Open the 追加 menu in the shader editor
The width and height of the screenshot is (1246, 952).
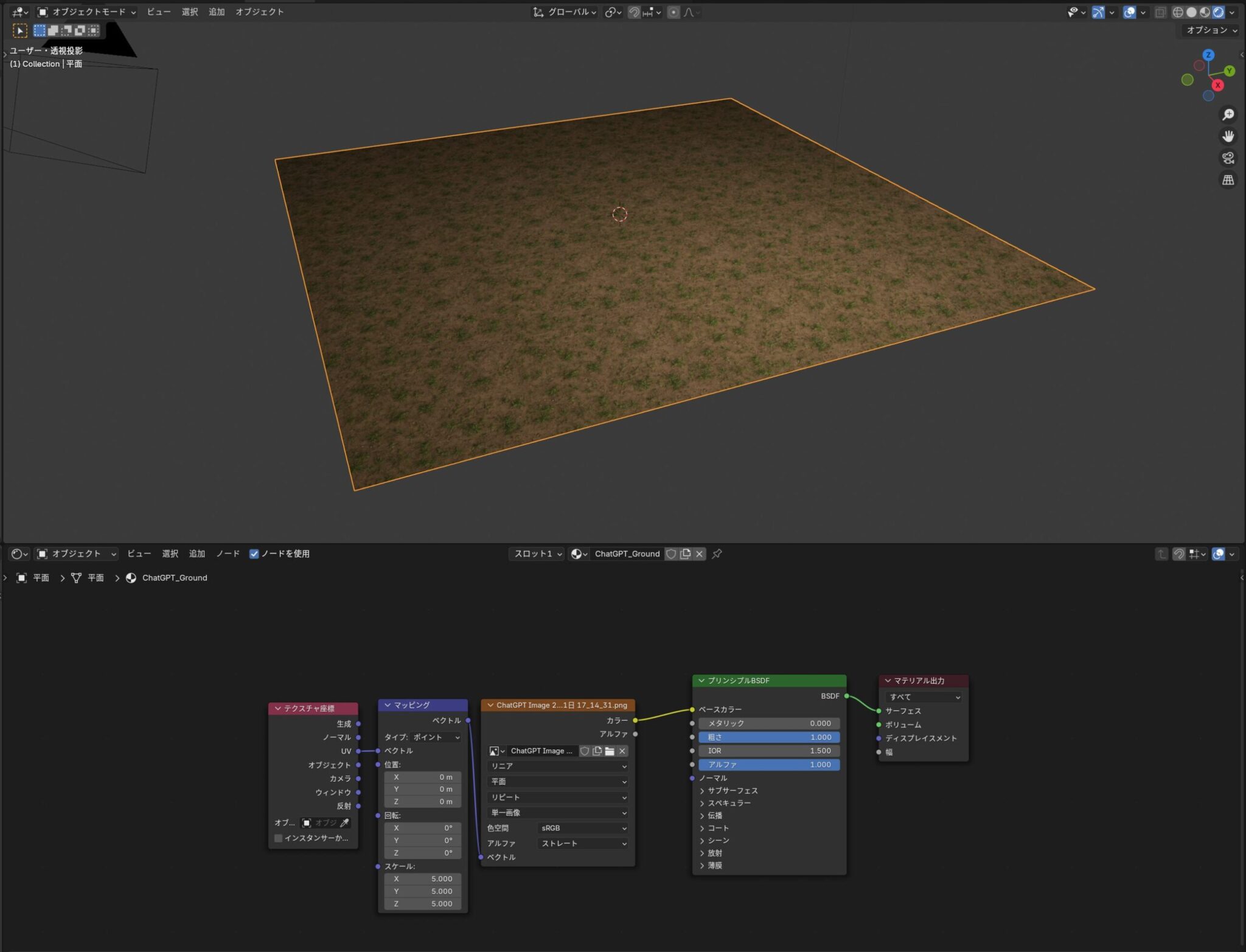point(197,554)
